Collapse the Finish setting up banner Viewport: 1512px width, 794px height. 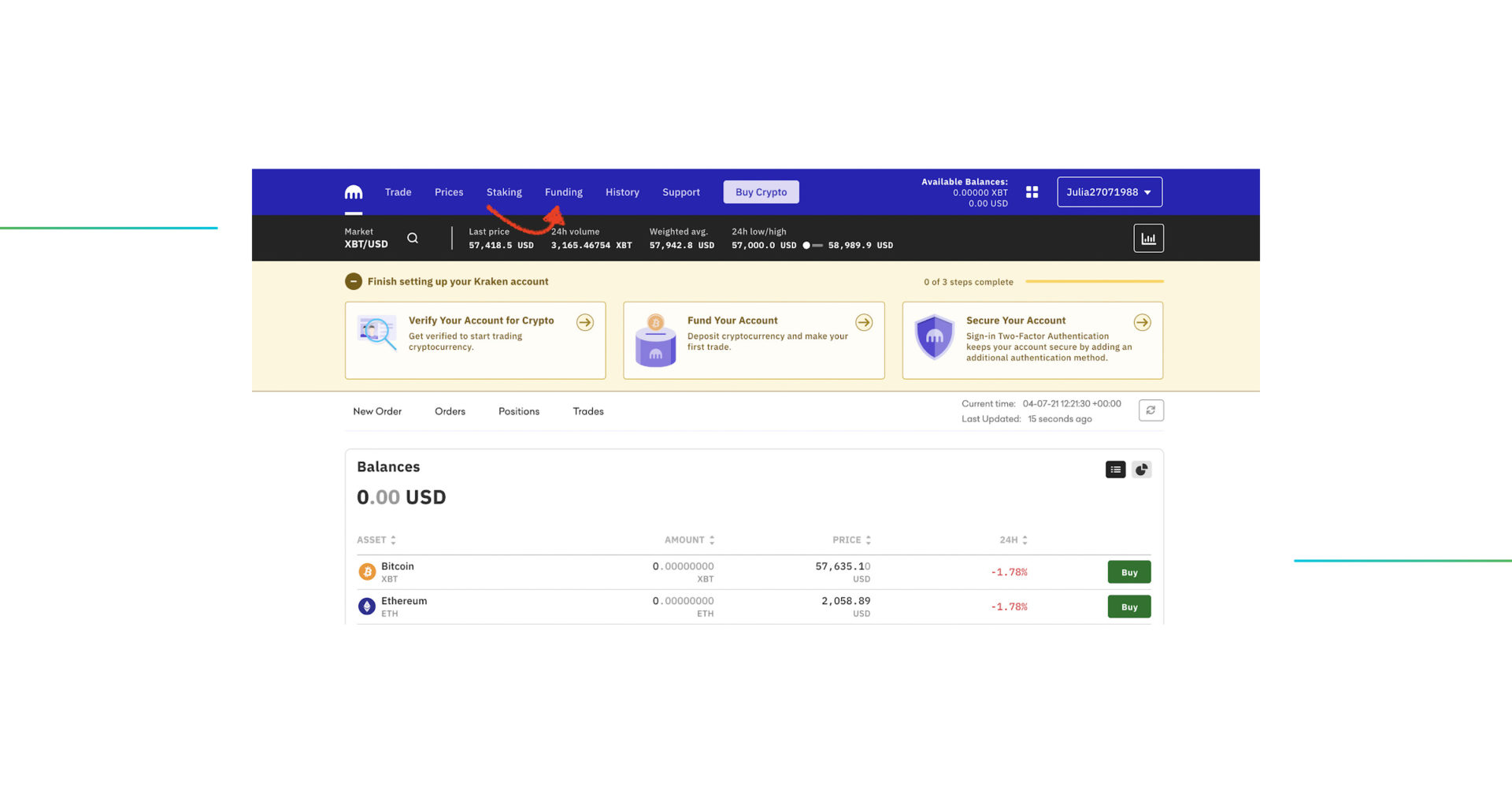pos(353,280)
